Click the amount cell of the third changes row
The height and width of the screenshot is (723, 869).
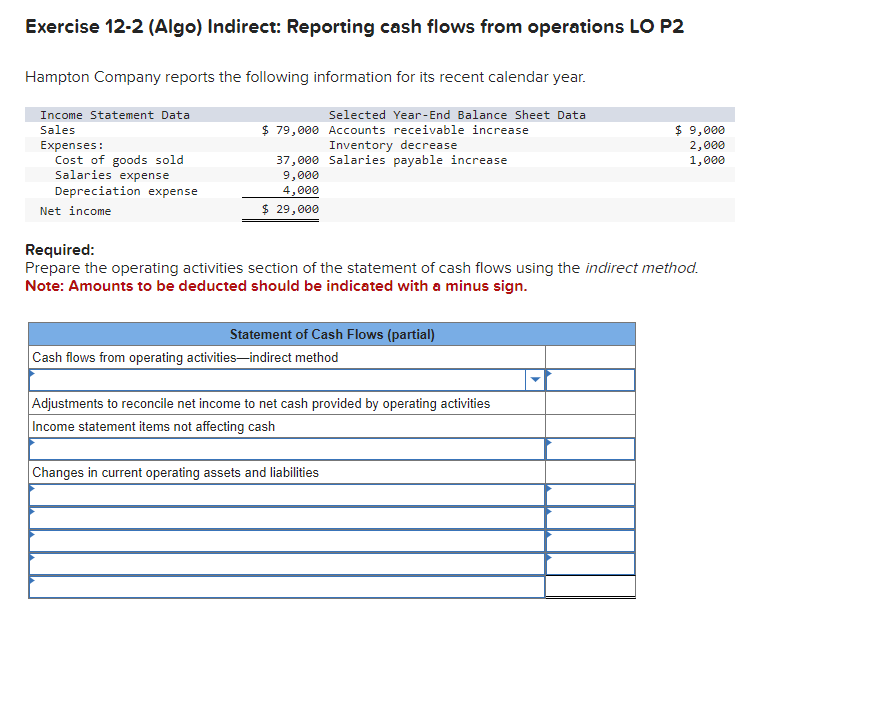coord(589,541)
